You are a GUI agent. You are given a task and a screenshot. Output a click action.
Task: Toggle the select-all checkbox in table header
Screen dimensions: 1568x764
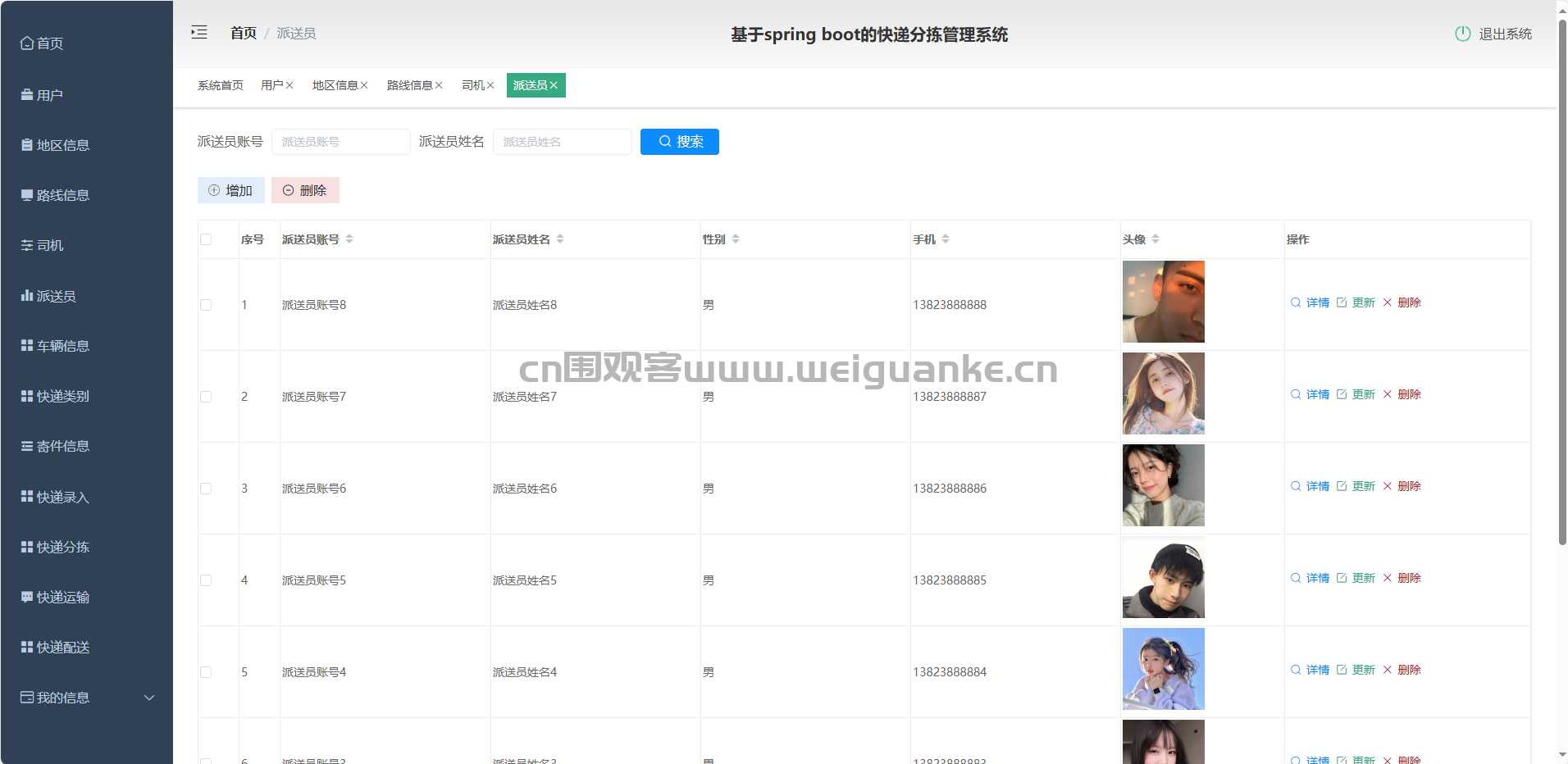pos(206,239)
